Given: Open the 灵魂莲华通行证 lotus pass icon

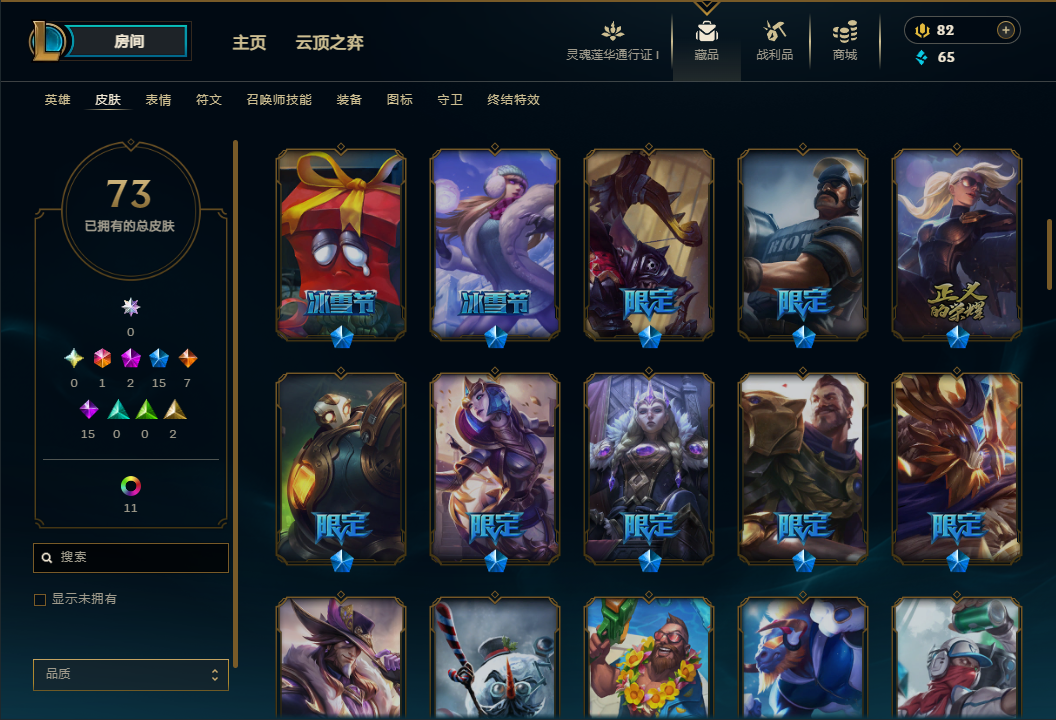Looking at the screenshot, I should [613, 32].
